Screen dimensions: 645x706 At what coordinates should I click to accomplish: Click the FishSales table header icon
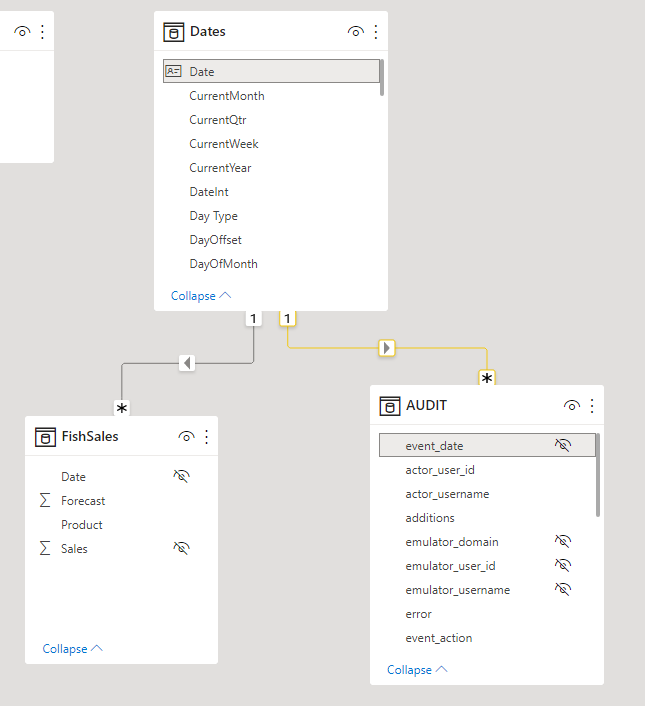pos(45,437)
